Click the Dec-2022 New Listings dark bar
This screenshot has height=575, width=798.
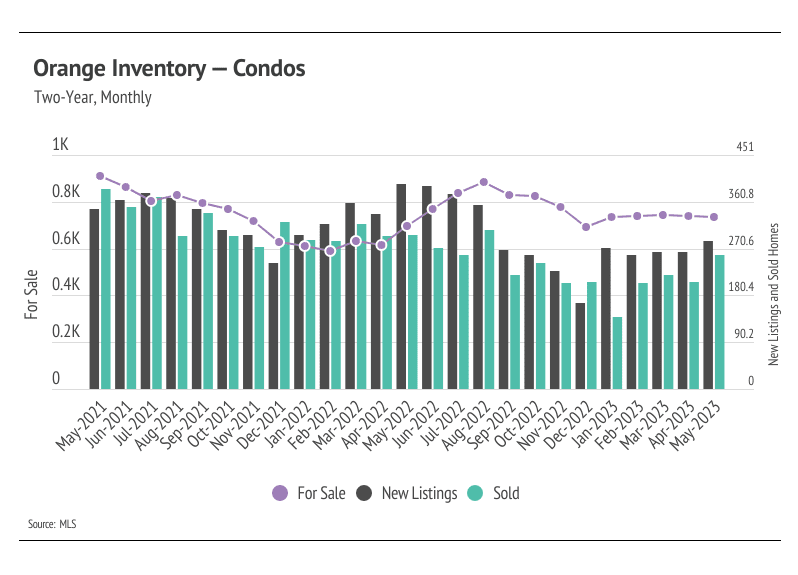click(580, 346)
